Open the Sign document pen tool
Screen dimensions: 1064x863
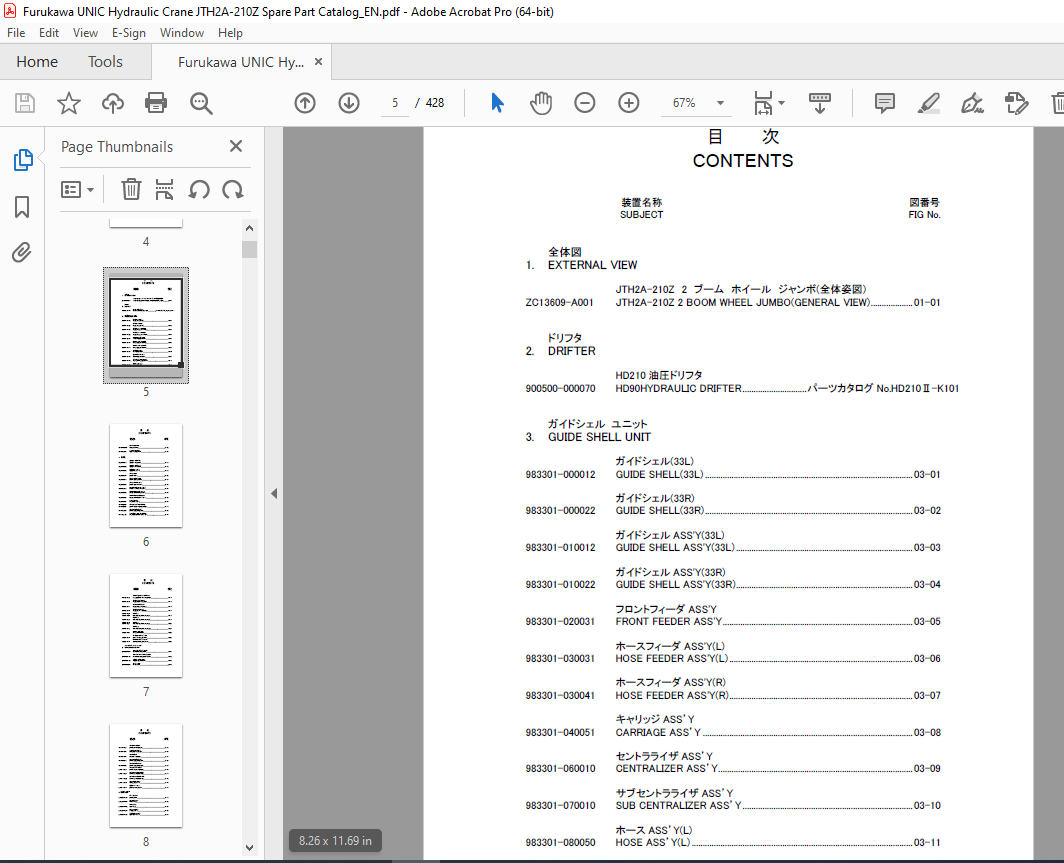pos(972,103)
